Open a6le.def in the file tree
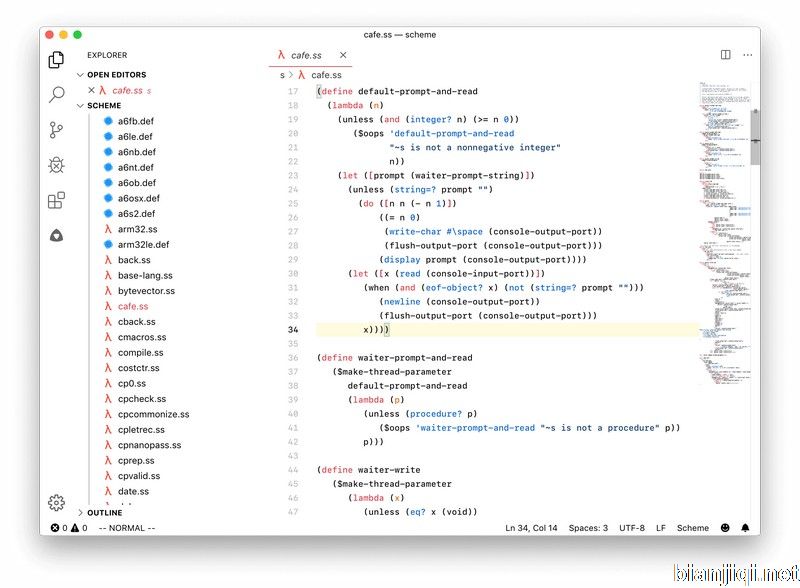This screenshot has height=588, width=800. tap(135, 136)
